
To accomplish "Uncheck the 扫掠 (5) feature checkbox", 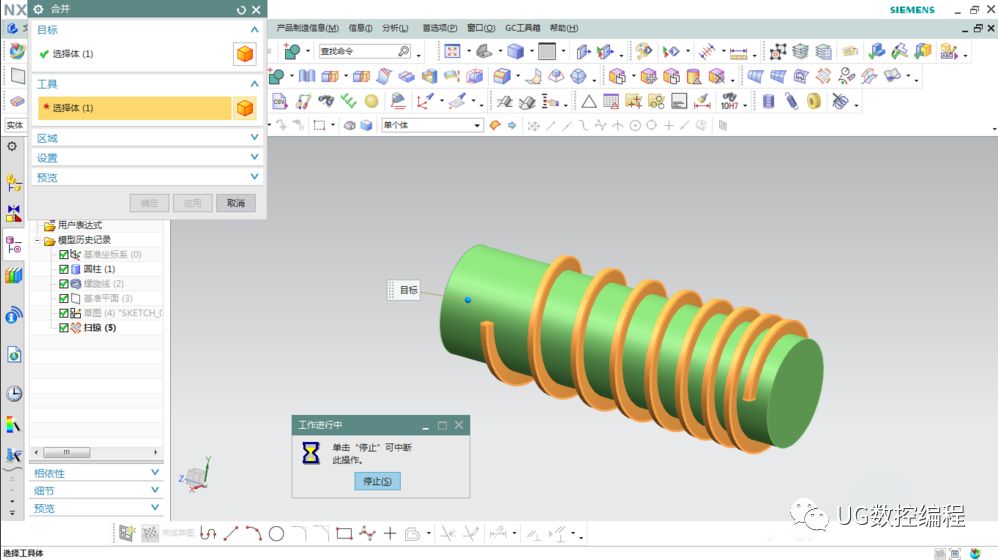I will [x=64, y=327].
